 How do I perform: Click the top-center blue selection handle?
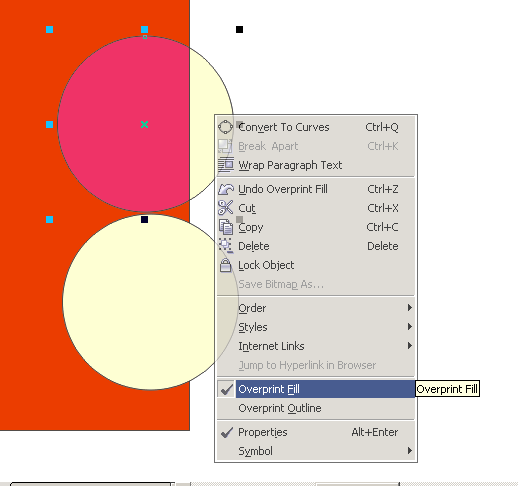(144, 30)
